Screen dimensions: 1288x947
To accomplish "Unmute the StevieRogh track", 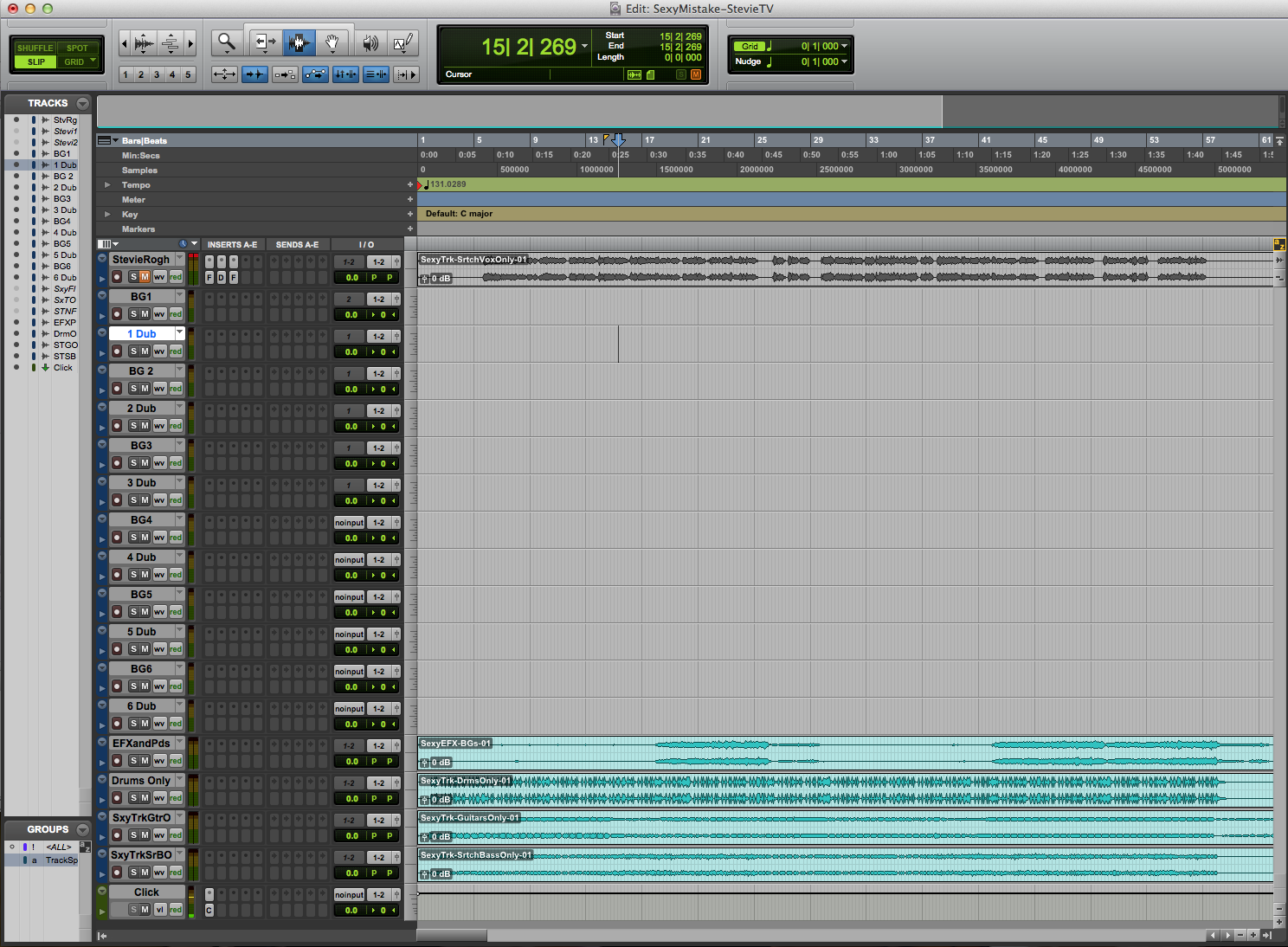I will [x=144, y=277].
